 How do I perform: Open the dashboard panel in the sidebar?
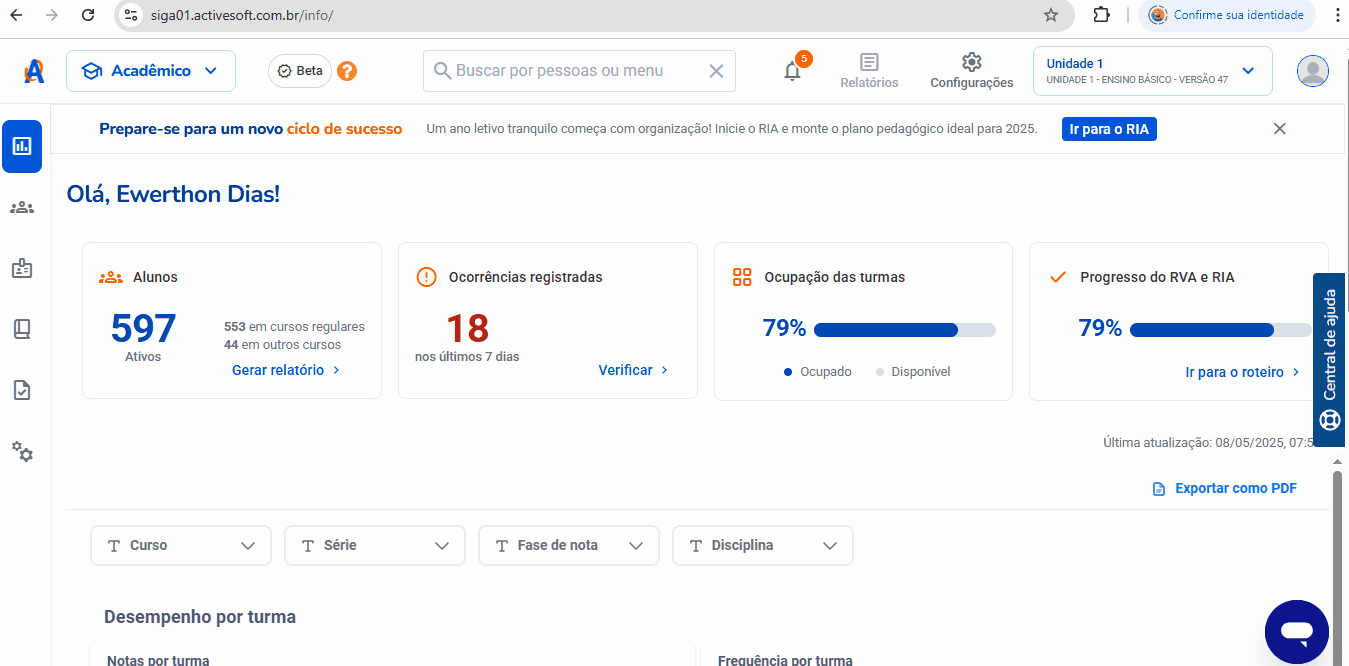coord(22,147)
